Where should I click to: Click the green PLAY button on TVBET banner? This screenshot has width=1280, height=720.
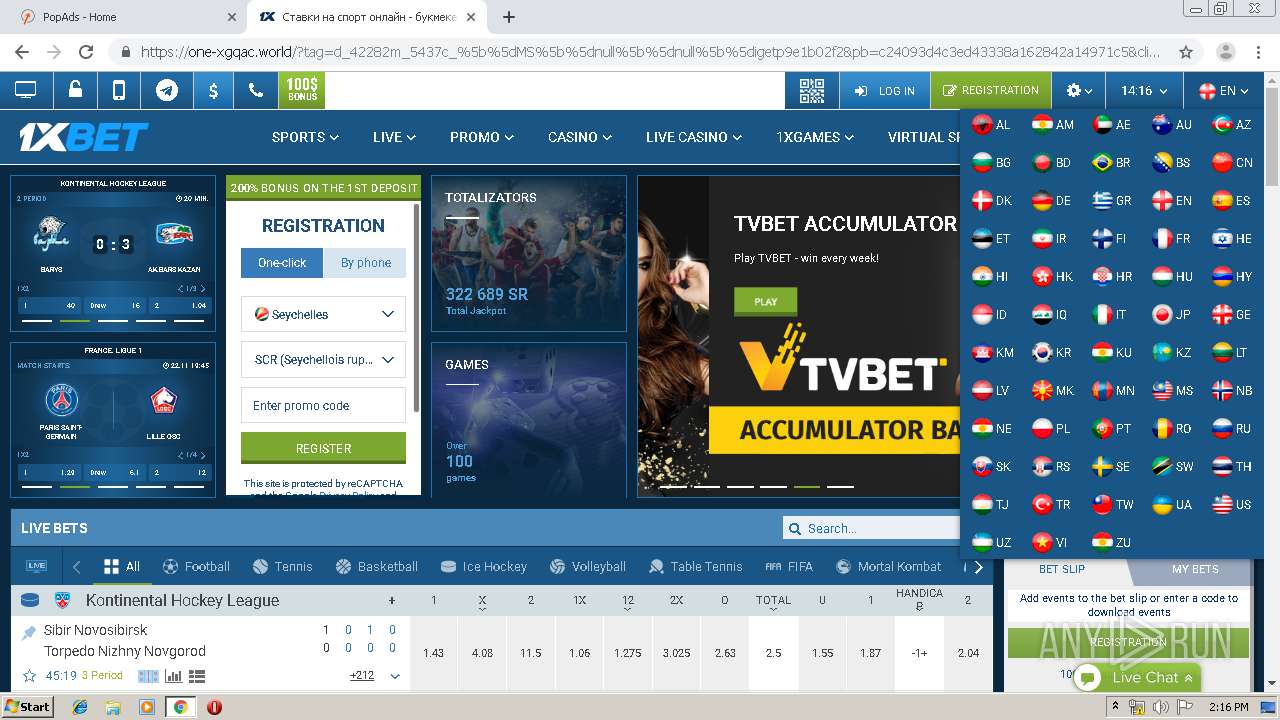pyautogui.click(x=765, y=301)
